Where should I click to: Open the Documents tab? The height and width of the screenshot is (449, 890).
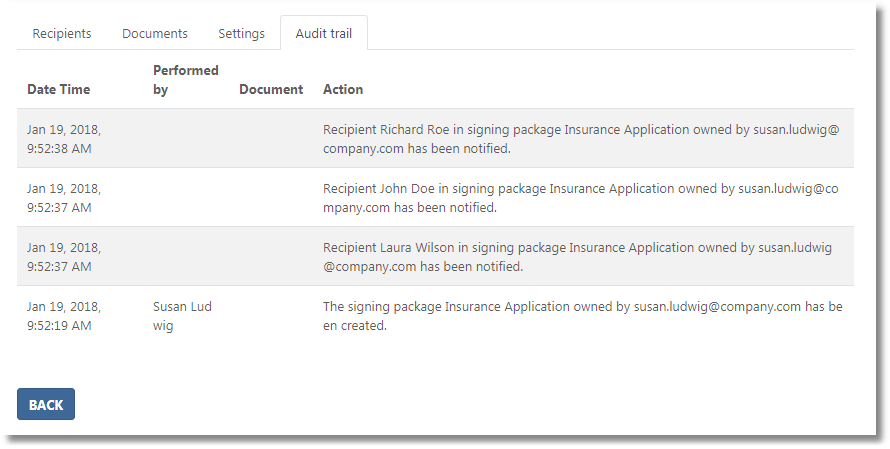(155, 33)
